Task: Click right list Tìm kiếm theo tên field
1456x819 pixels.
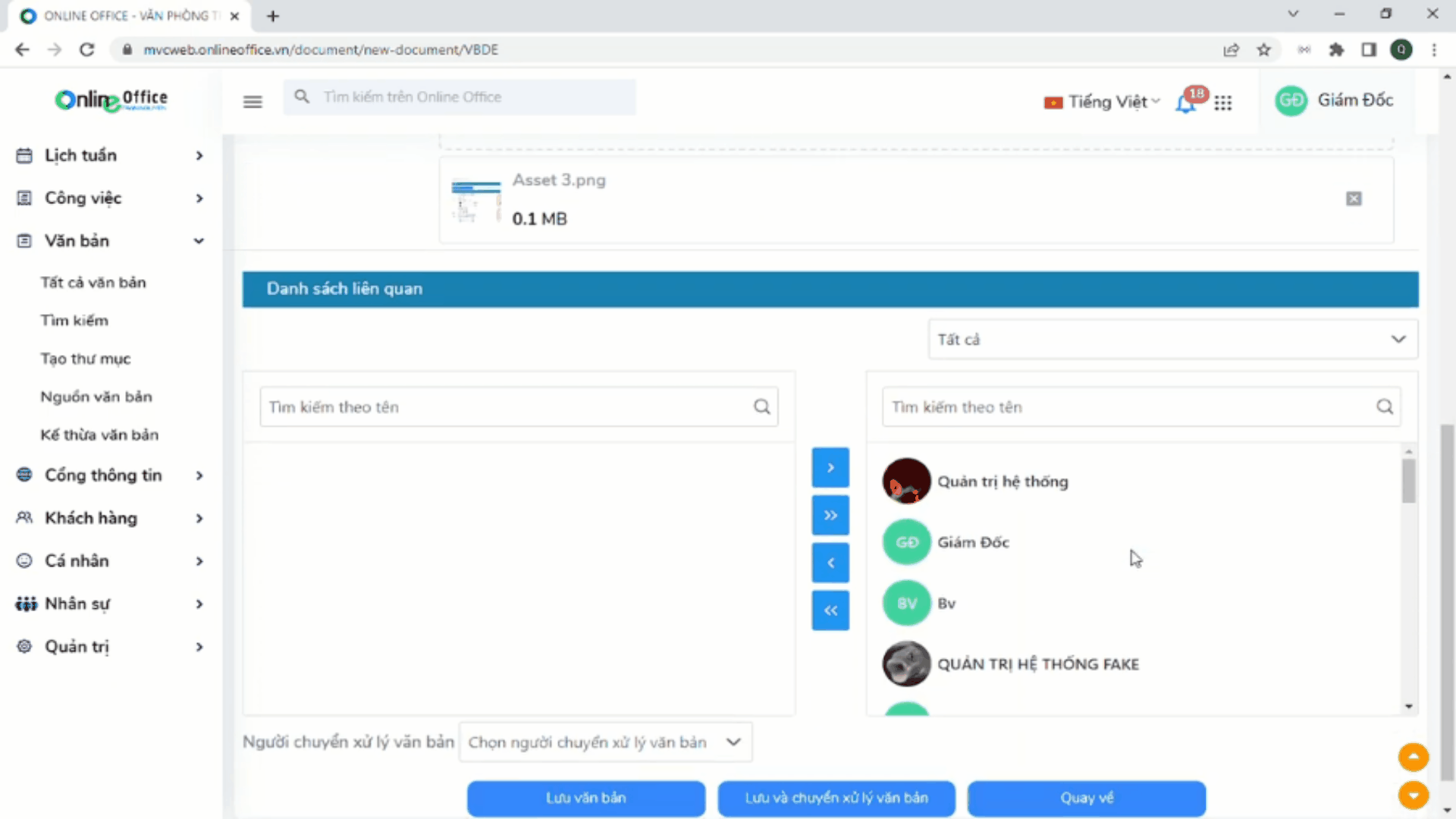Action: point(1130,407)
